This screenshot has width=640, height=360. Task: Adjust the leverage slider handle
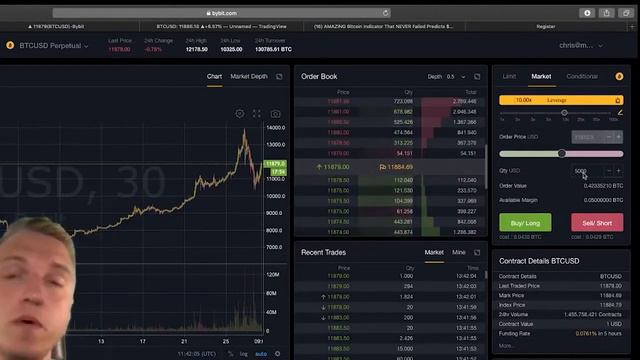point(564,113)
